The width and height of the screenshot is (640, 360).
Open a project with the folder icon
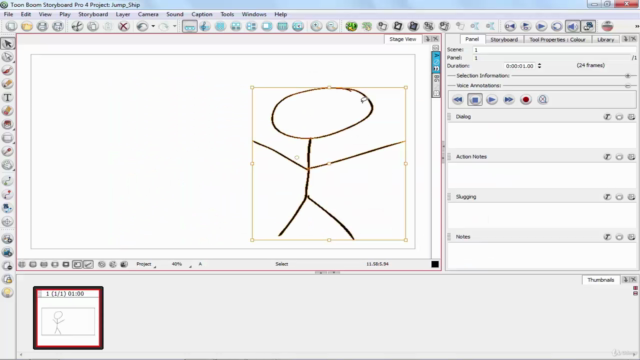click(27, 27)
